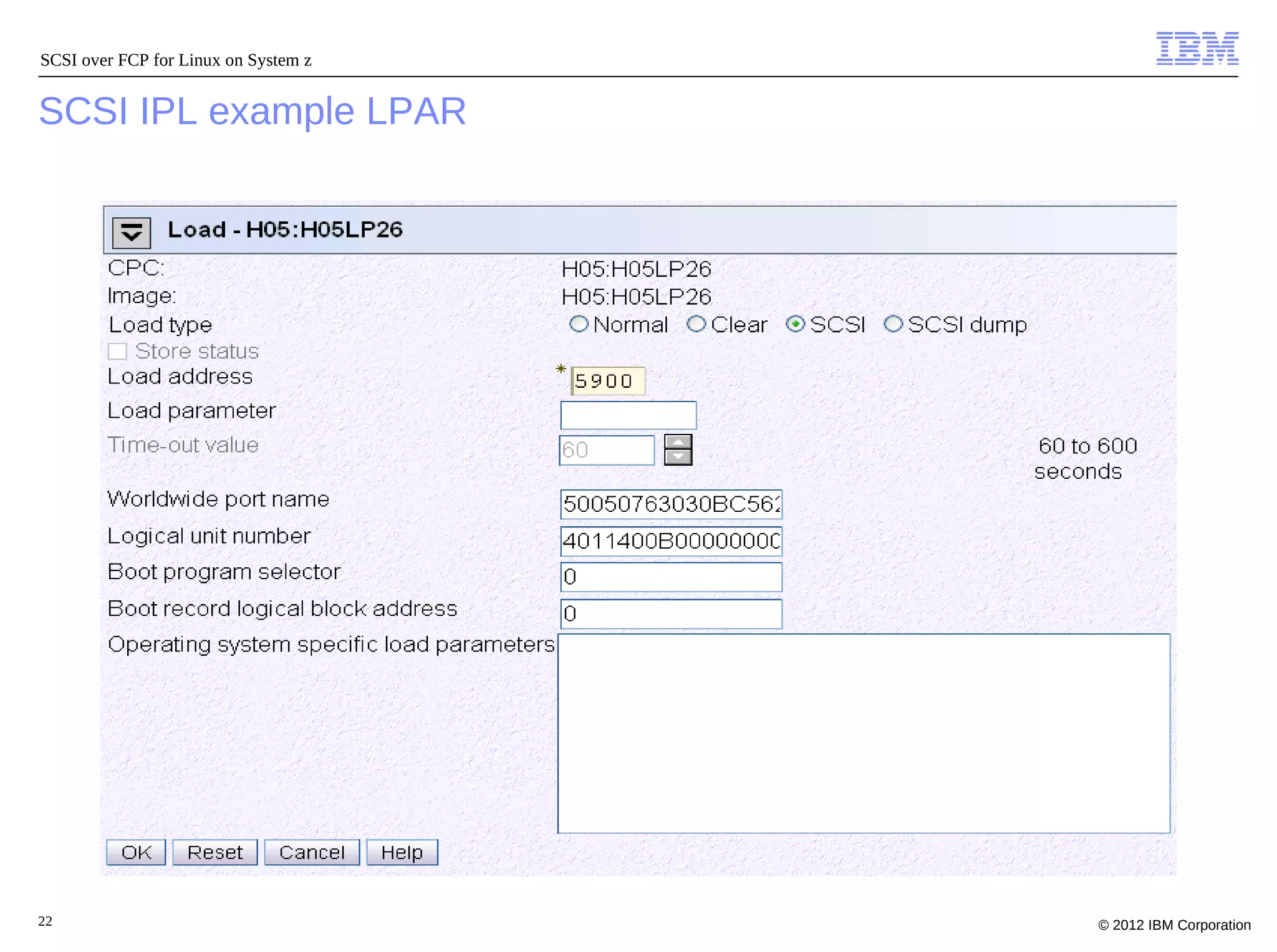Screen dimensions: 1277x952
Task: Click the '60 to 600 seconds' hint text
Action: 1085,459
